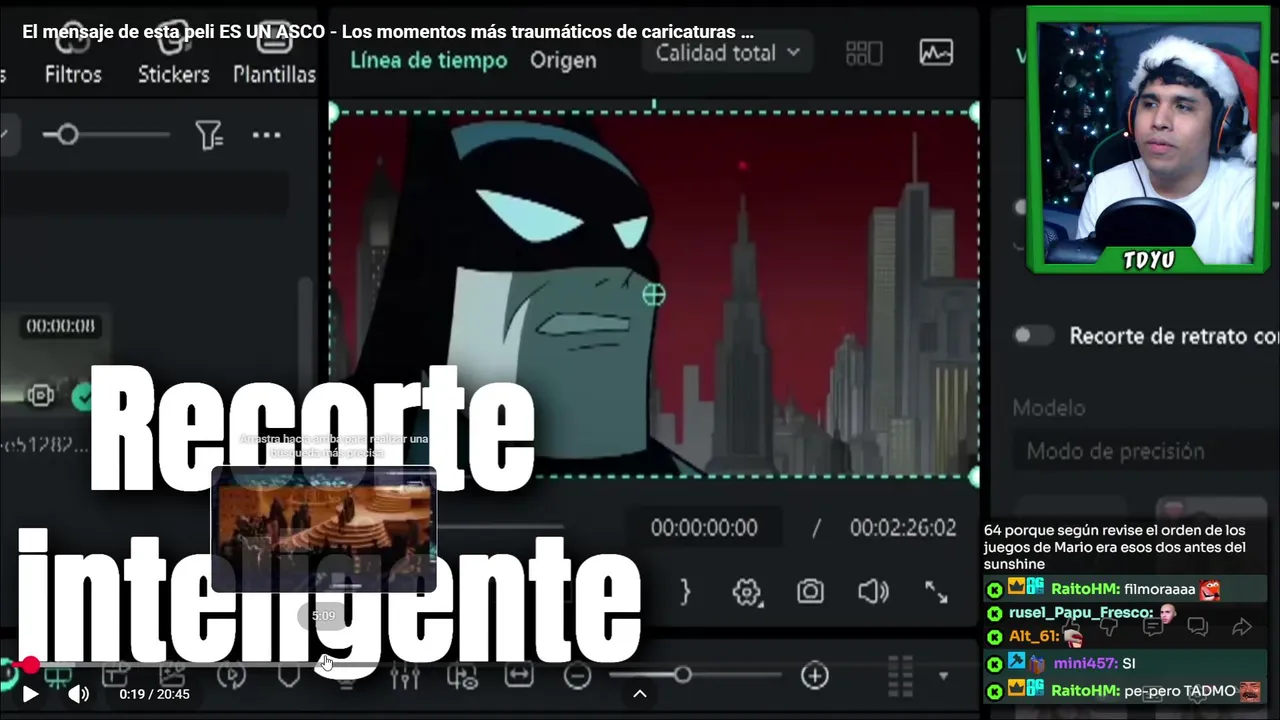Click the red progress bar scrubber dot
1280x720 pixels.
pyautogui.click(x=31, y=664)
